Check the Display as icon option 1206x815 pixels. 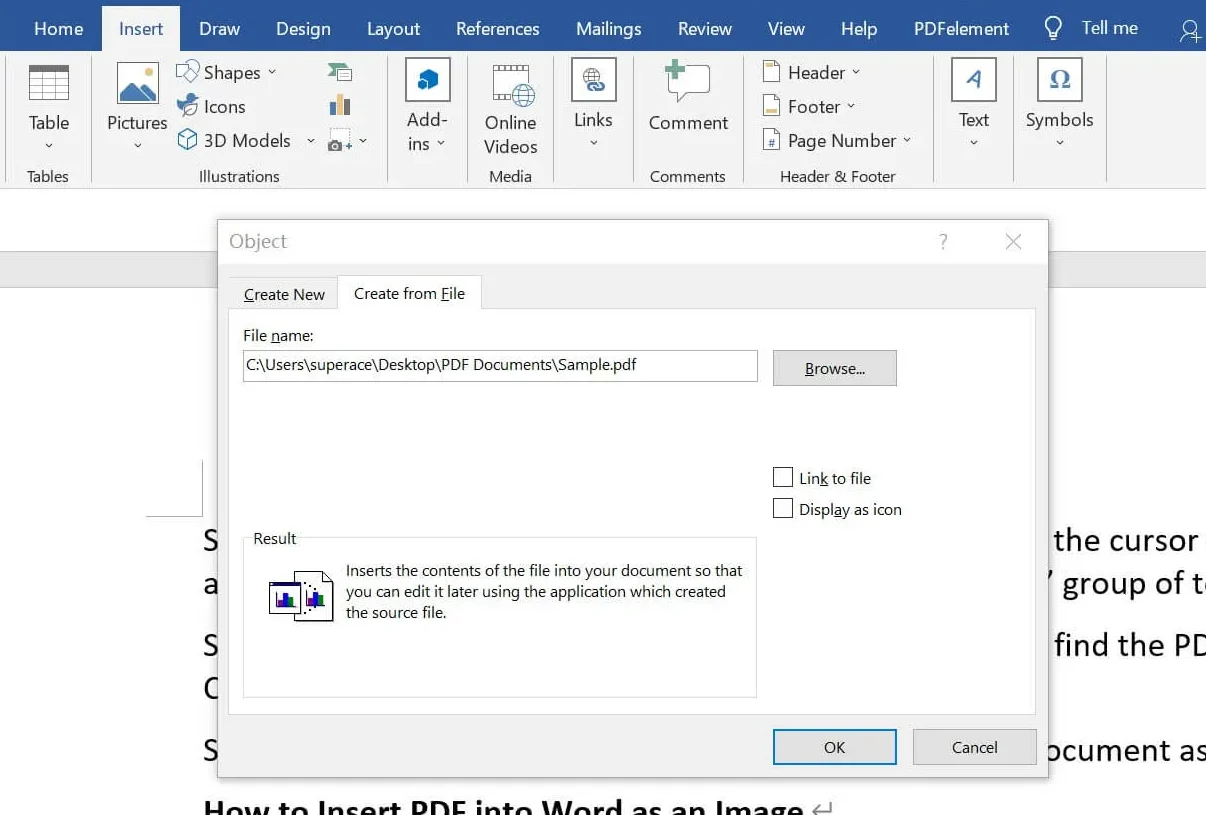click(783, 509)
